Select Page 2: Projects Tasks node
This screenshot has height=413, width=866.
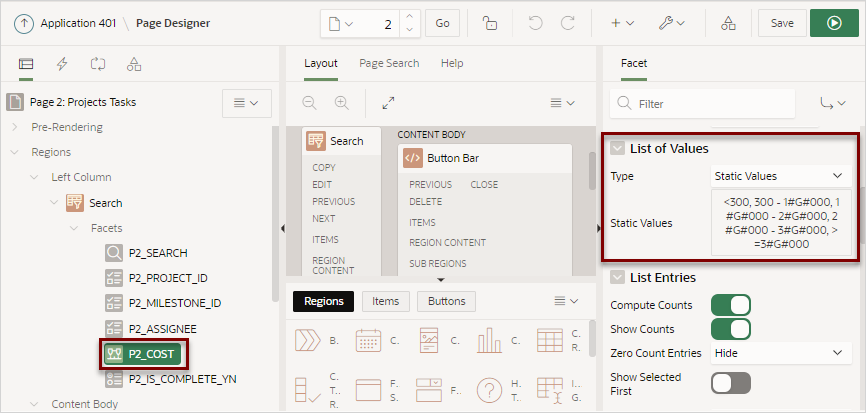[x=83, y=102]
